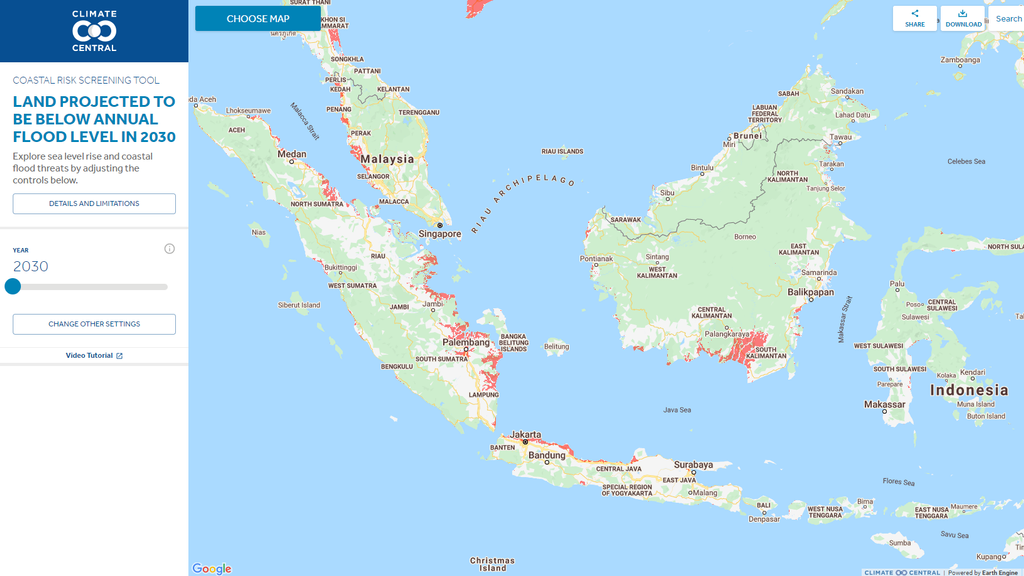Click the year slider track

[x=90, y=287]
